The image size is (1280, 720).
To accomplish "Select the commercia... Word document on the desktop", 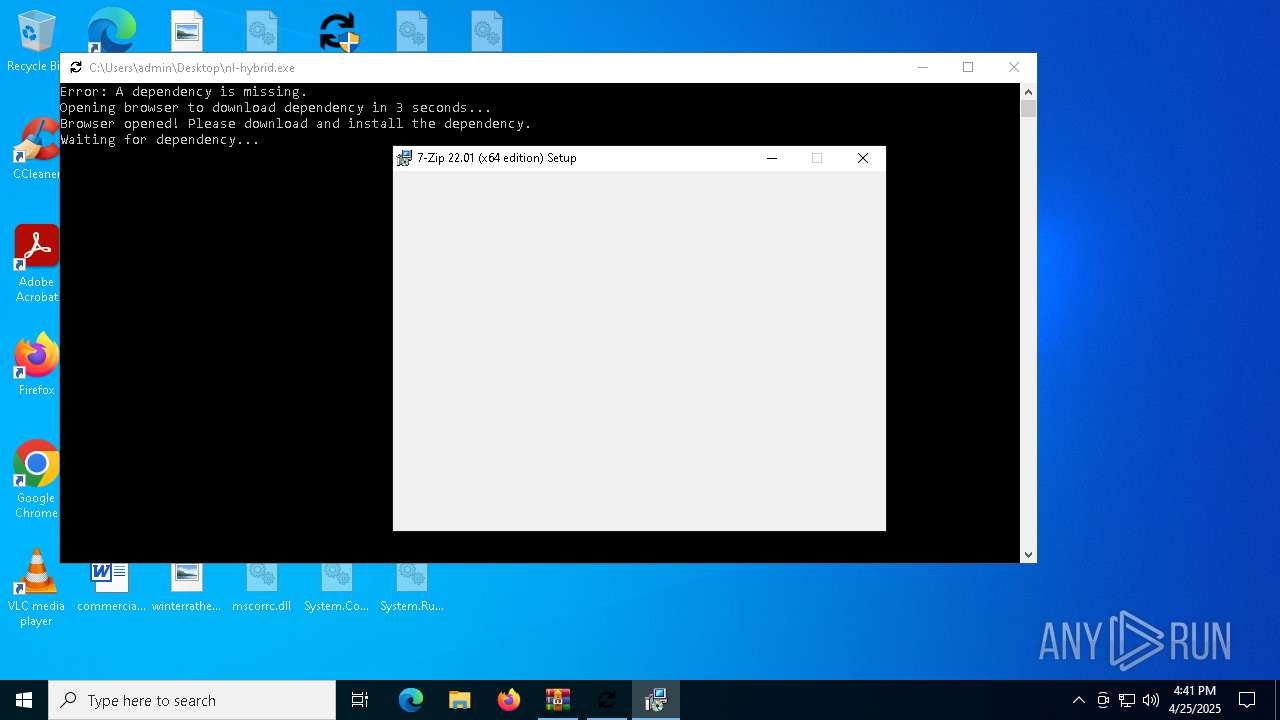I will point(111,588).
